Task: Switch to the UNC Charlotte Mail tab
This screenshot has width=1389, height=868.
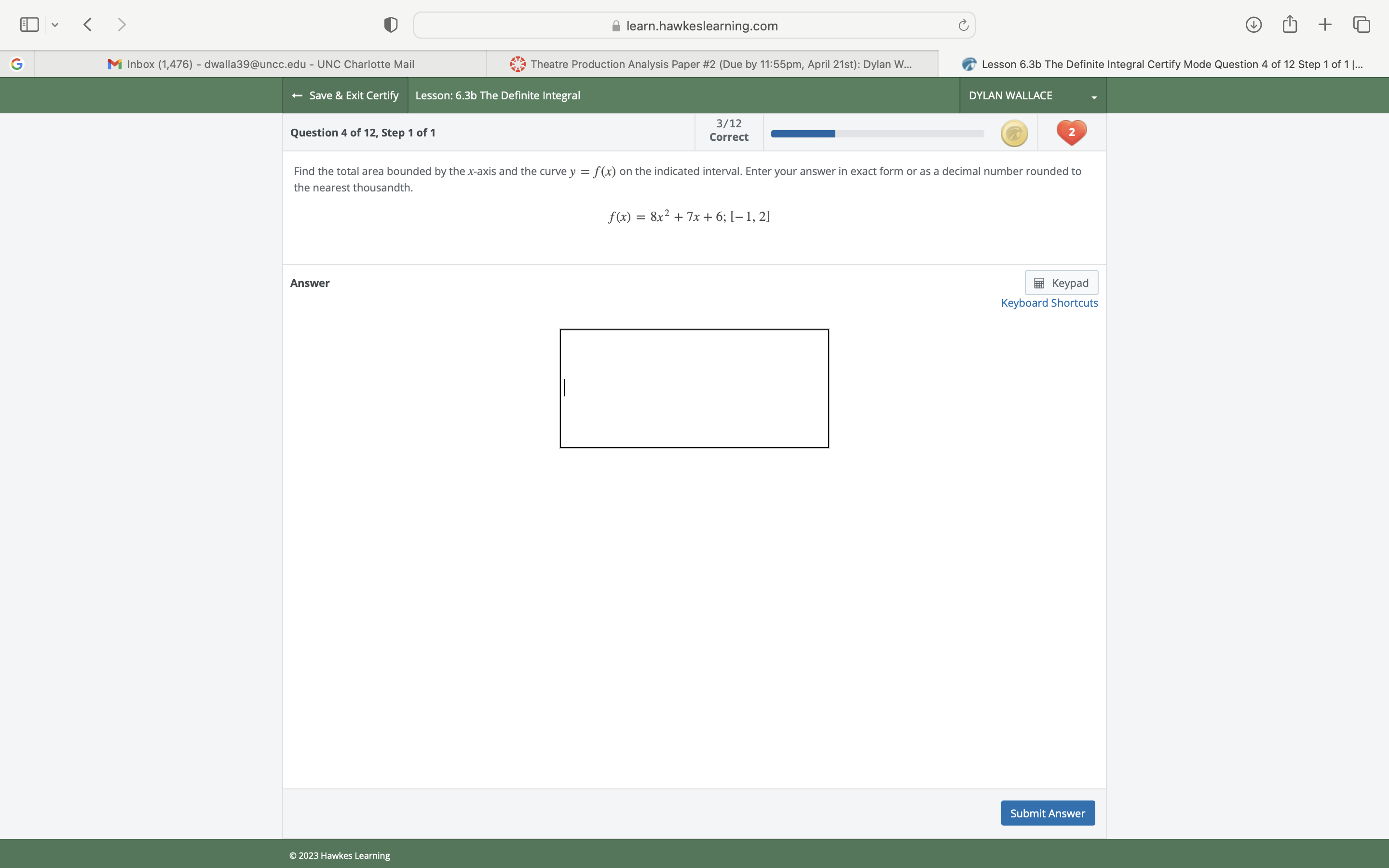Action: 260,64
